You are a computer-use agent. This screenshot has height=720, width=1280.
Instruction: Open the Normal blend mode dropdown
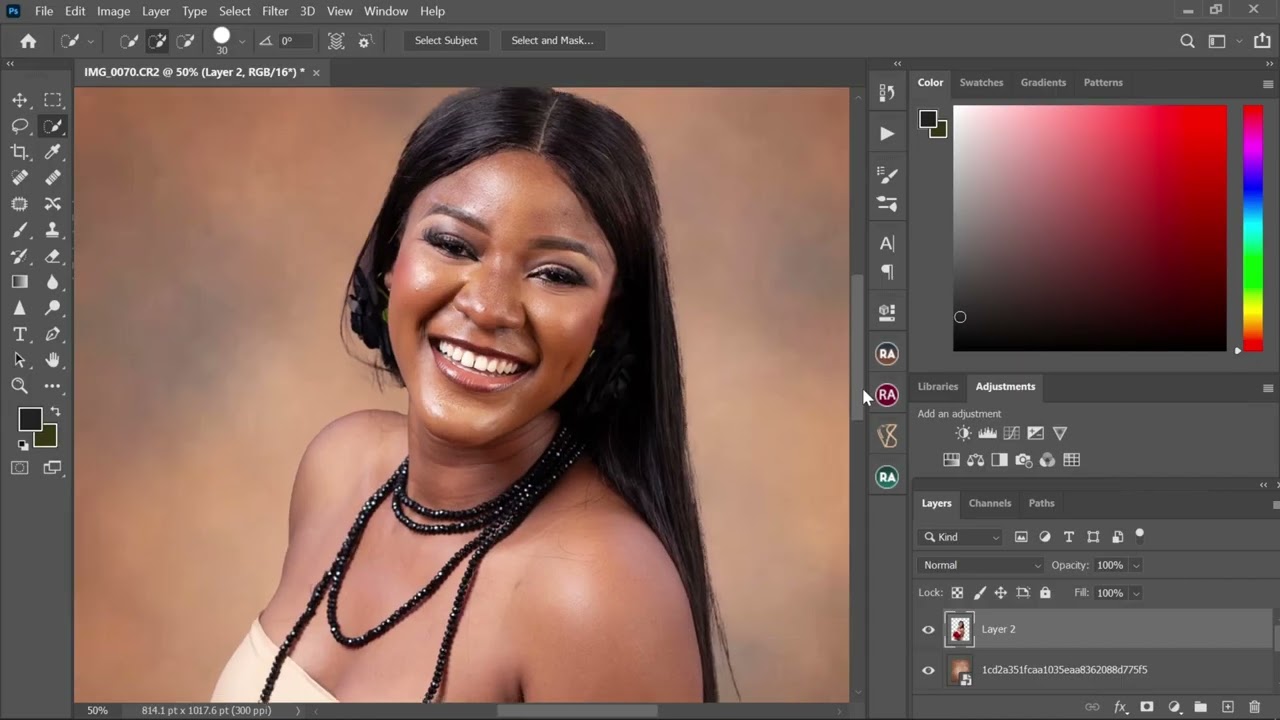click(x=981, y=565)
